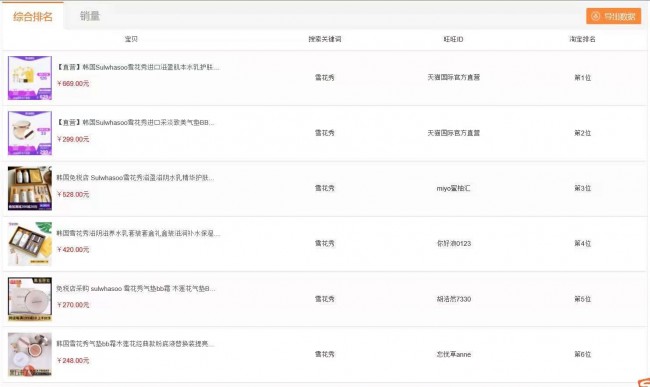Click the price ¥528.00元
Image resolution: width=650 pixels, height=387 pixels.
point(73,194)
